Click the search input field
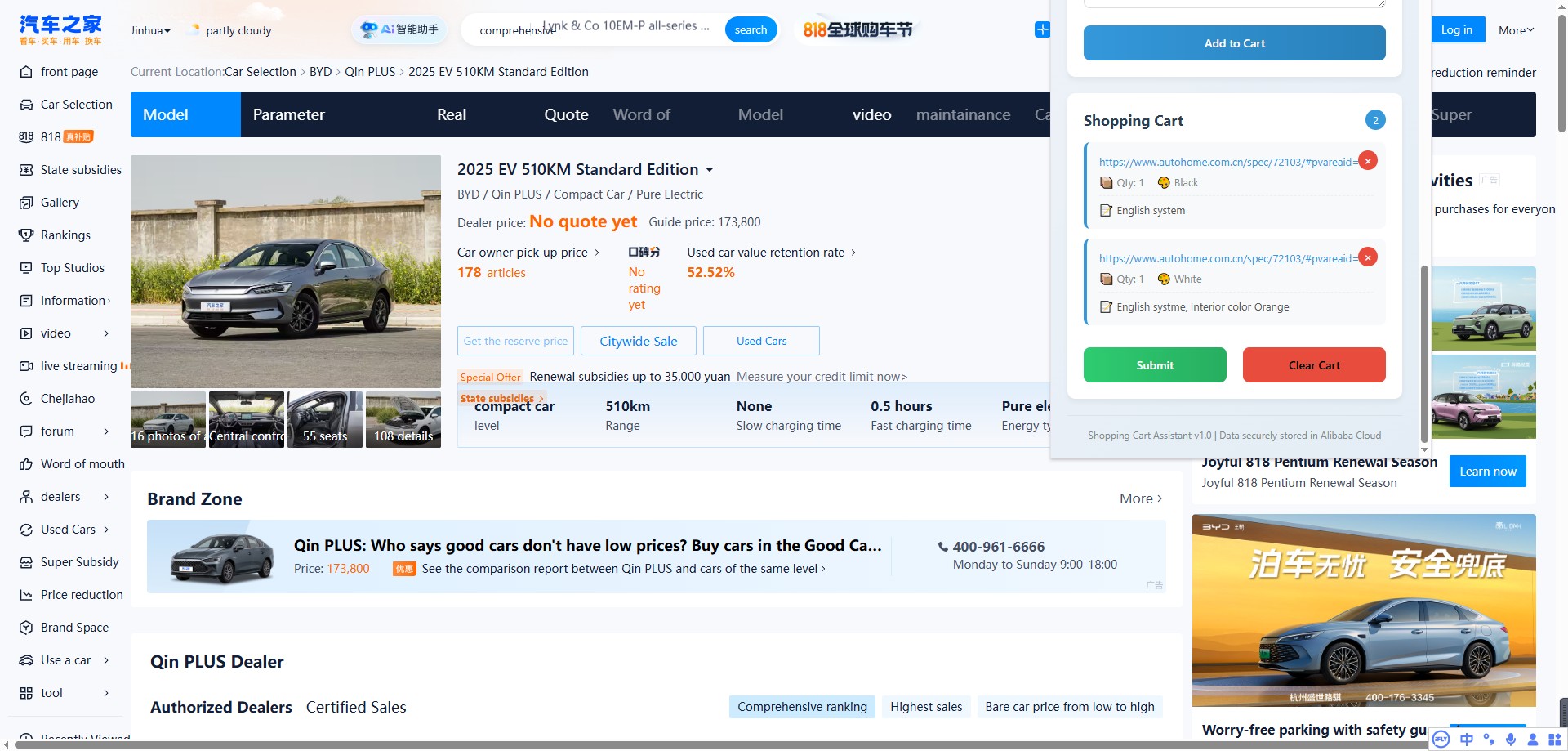Image resolution: width=1568 pixels, height=751 pixels. (595, 29)
